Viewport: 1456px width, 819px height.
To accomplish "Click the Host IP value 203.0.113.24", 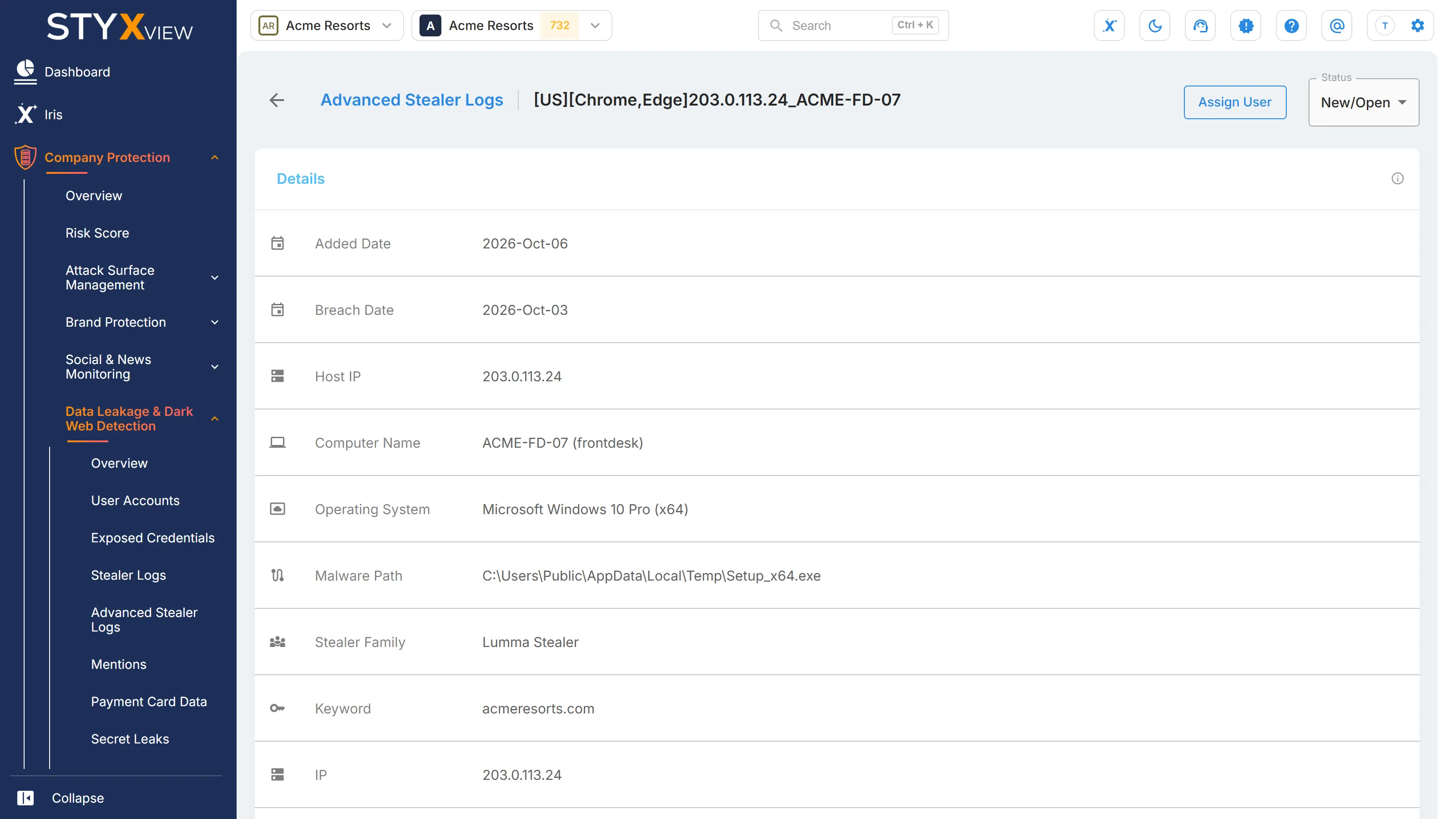I will (x=522, y=376).
